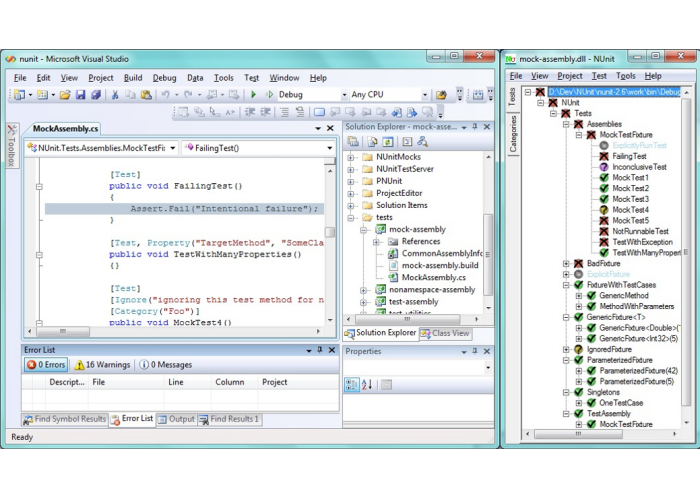This screenshot has width=700, height=500.
Task: Toggle the 0 Errors filter
Action: pyautogui.click(x=46, y=365)
